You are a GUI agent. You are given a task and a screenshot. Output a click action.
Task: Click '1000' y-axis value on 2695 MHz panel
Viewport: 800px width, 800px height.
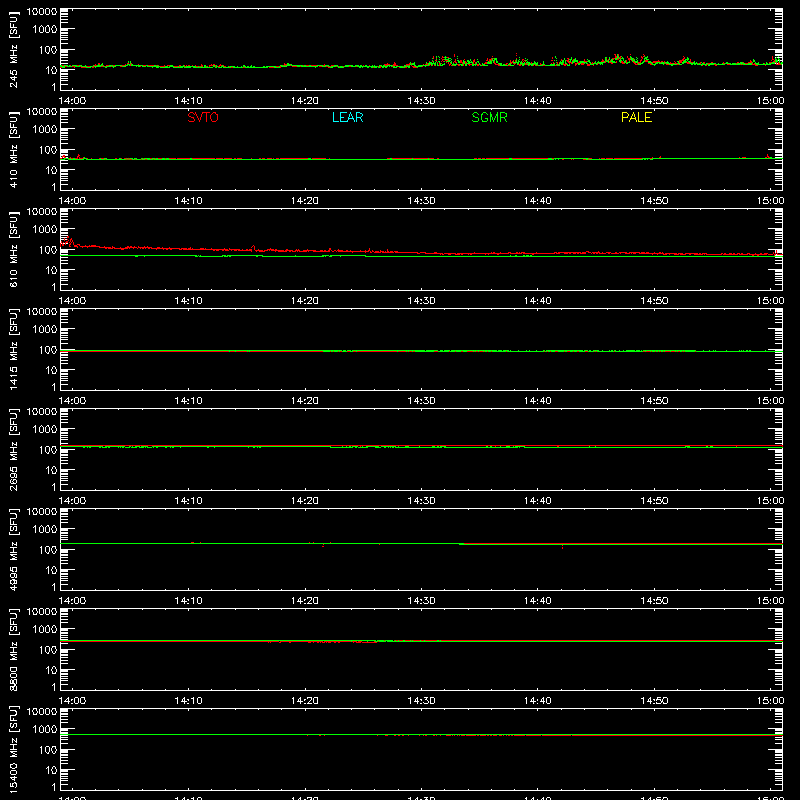pyautogui.click(x=45, y=429)
